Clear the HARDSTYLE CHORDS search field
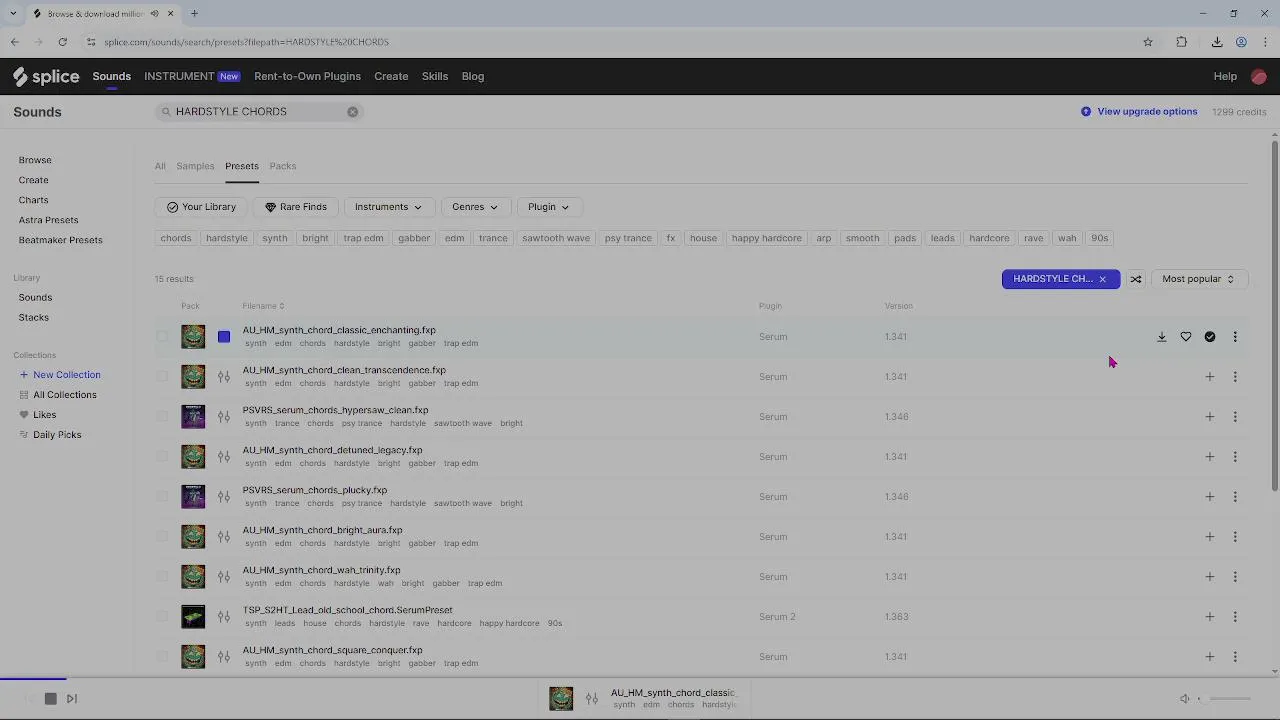 pyautogui.click(x=352, y=112)
